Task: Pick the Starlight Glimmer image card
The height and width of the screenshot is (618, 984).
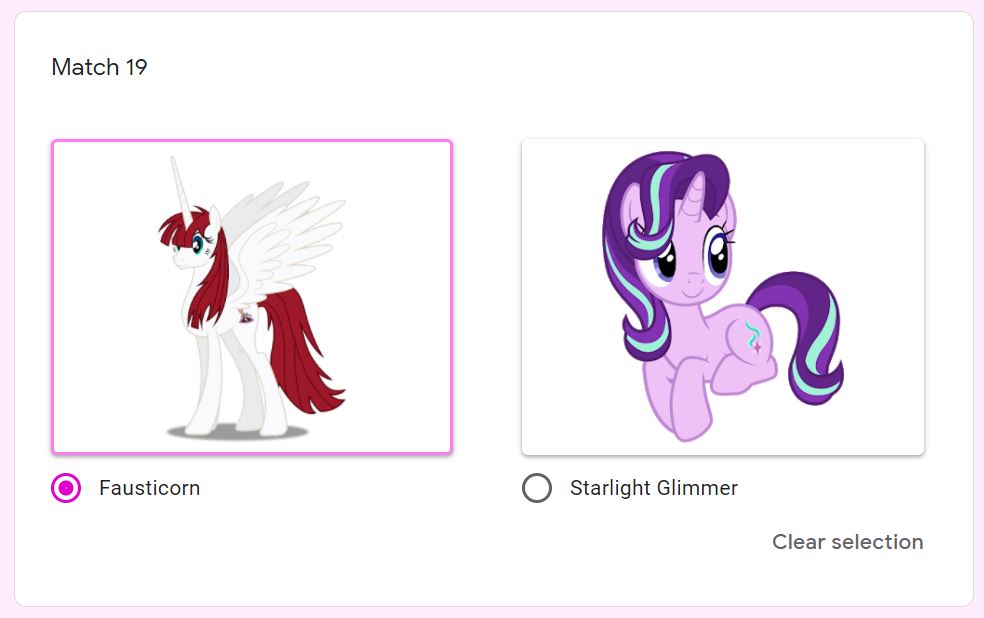Action: 722,296
